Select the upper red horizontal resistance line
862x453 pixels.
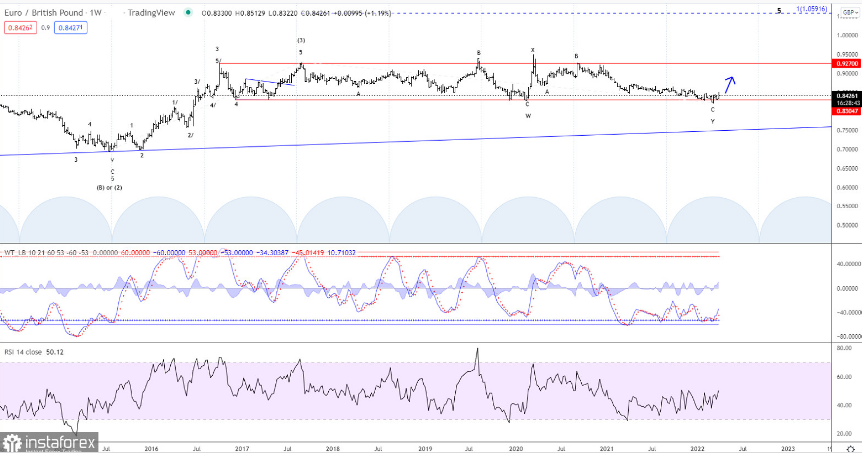coord(525,64)
